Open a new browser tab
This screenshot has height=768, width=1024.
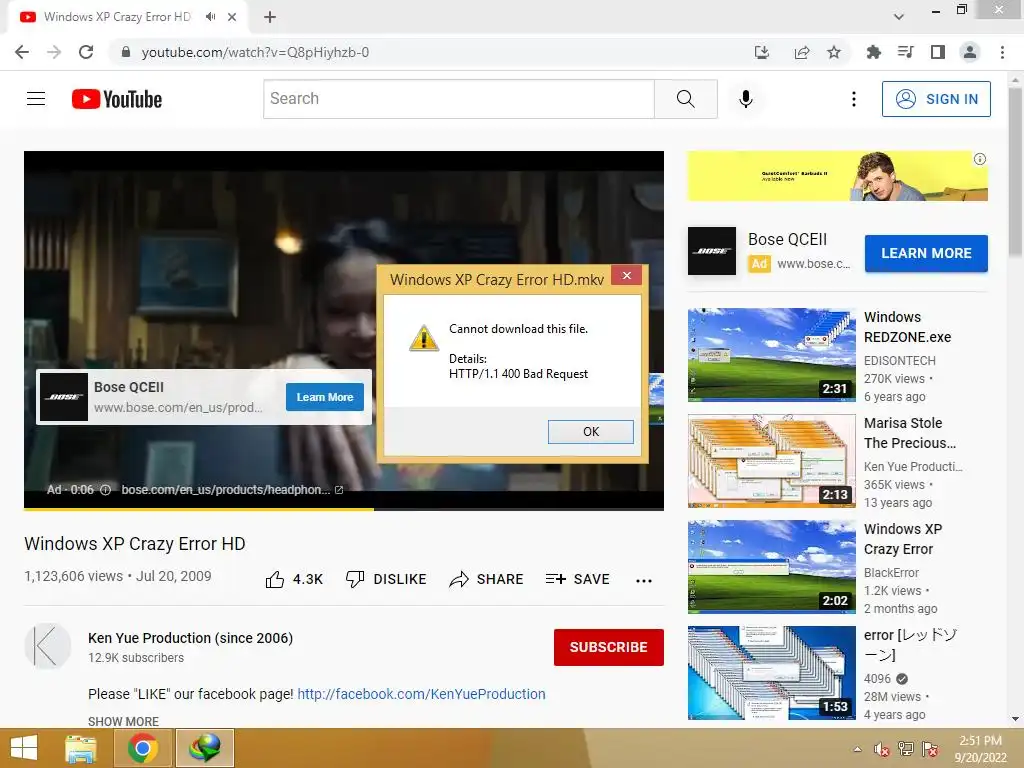pyautogui.click(x=270, y=17)
